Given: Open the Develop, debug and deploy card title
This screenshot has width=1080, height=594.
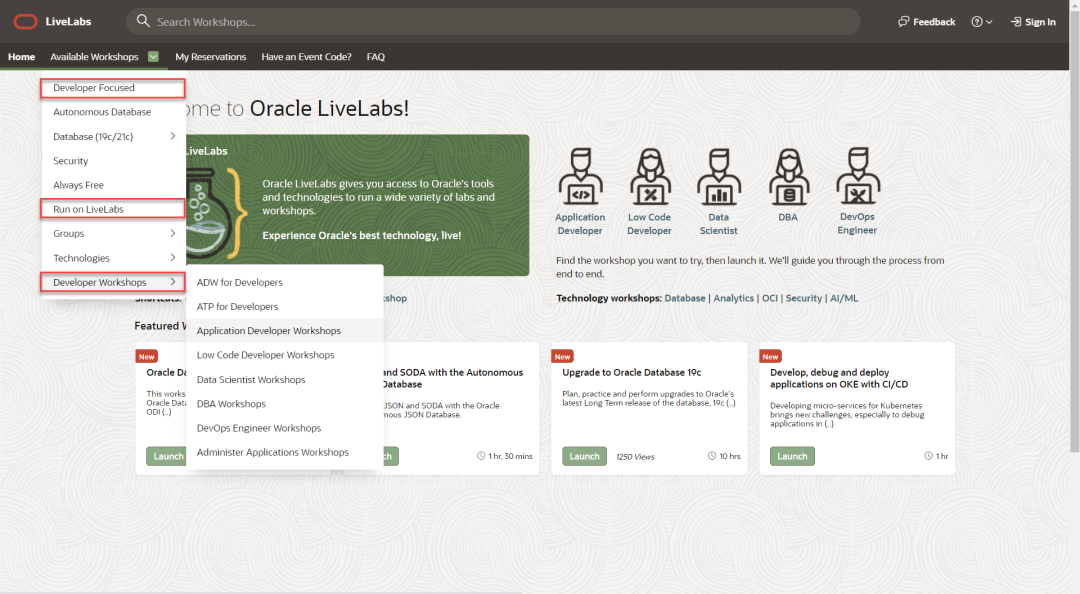Looking at the screenshot, I should tap(839, 378).
